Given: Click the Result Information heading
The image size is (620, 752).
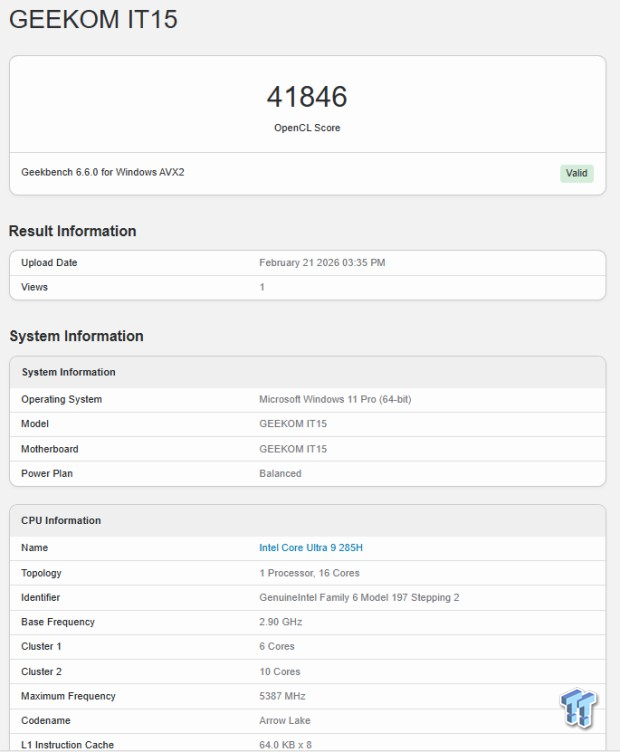Looking at the screenshot, I should pyautogui.click(x=72, y=231).
